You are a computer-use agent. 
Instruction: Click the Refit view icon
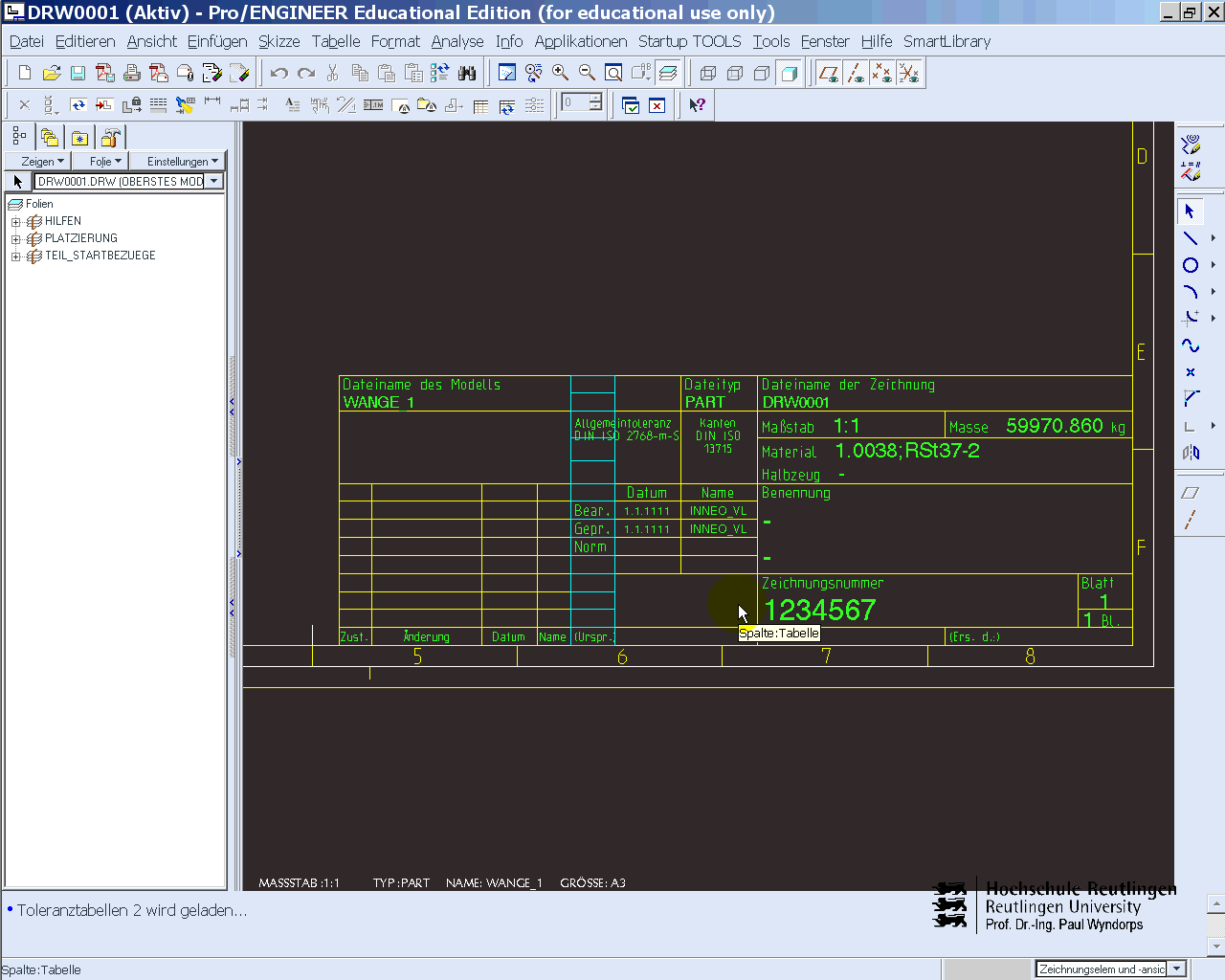tap(614, 73)
